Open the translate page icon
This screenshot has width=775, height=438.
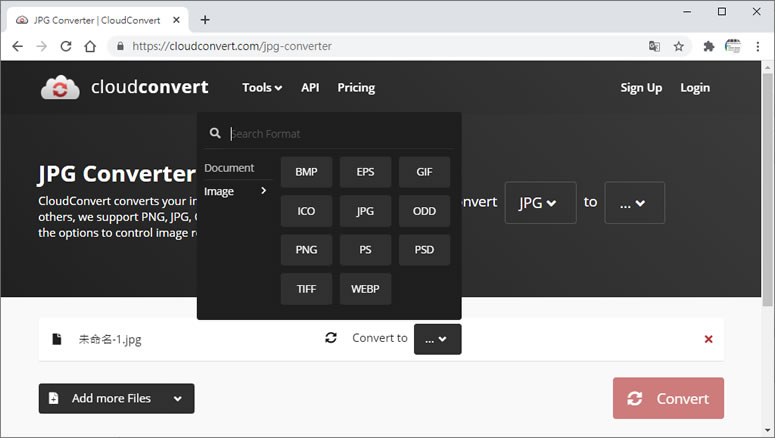[654, 46]
